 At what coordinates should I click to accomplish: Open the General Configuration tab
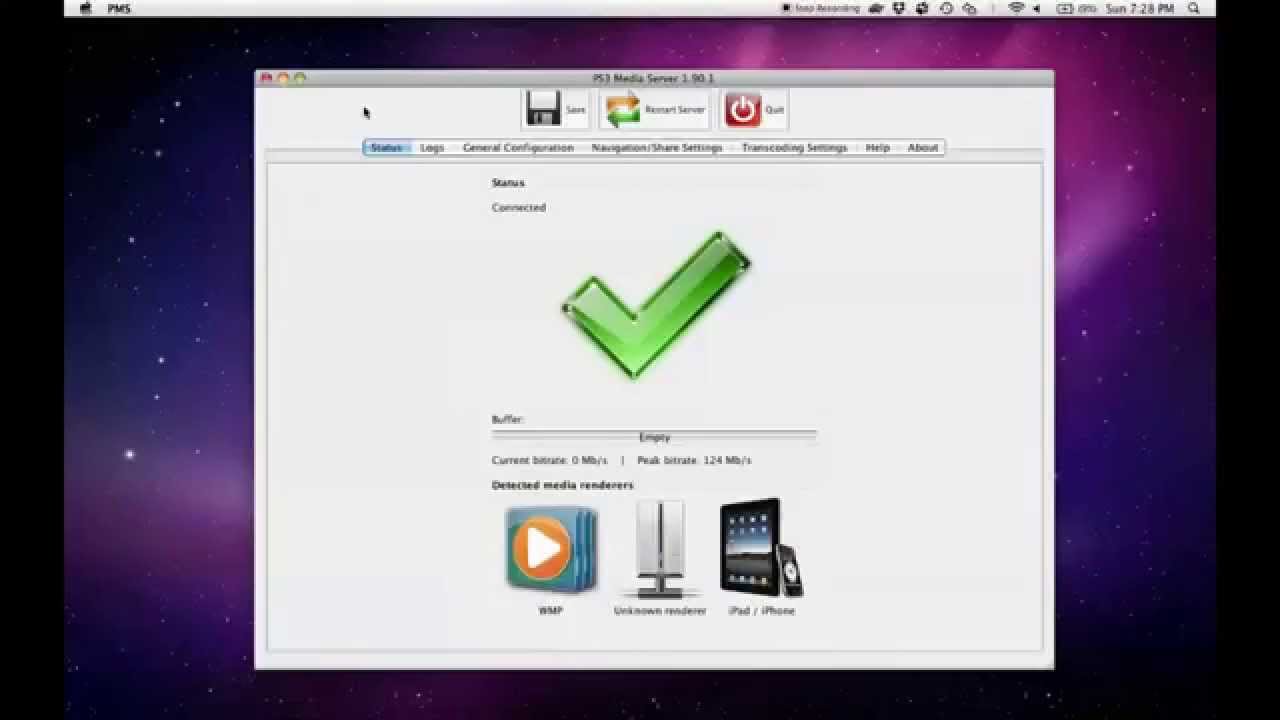click(x=518, y=147)
